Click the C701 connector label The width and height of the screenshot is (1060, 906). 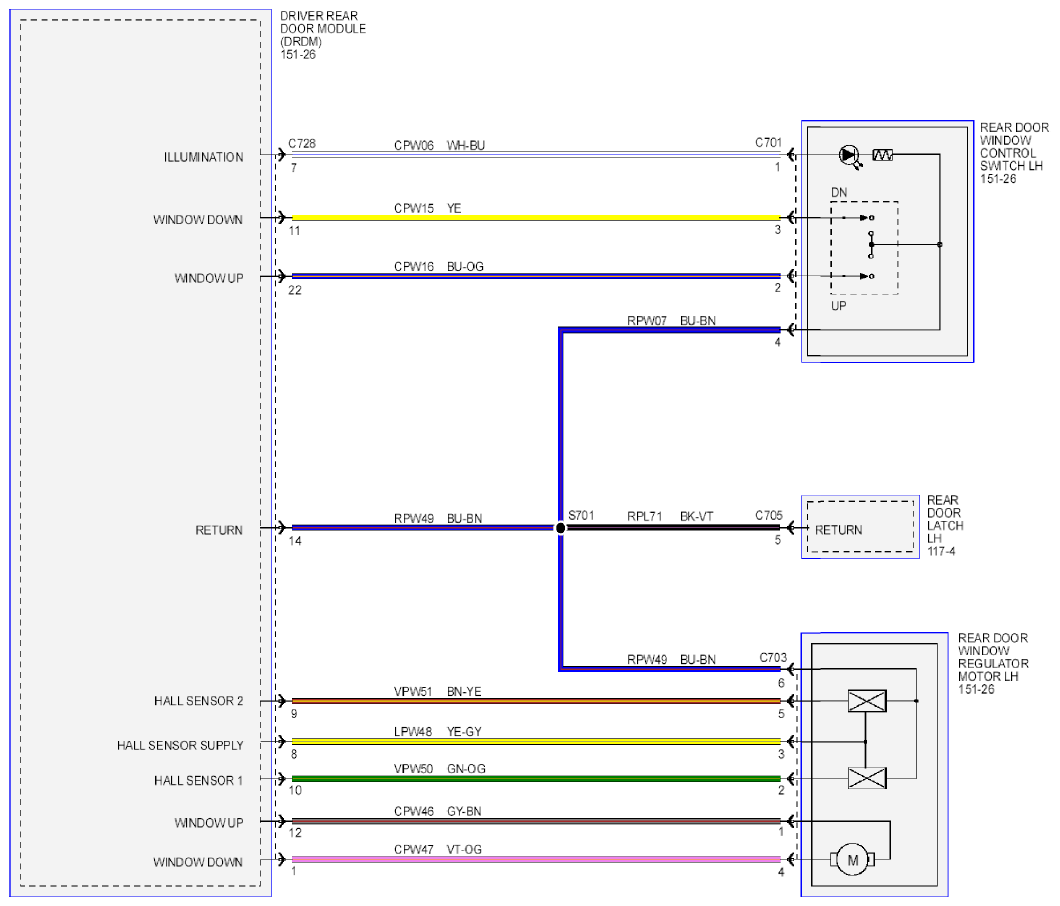pos(768,143)
